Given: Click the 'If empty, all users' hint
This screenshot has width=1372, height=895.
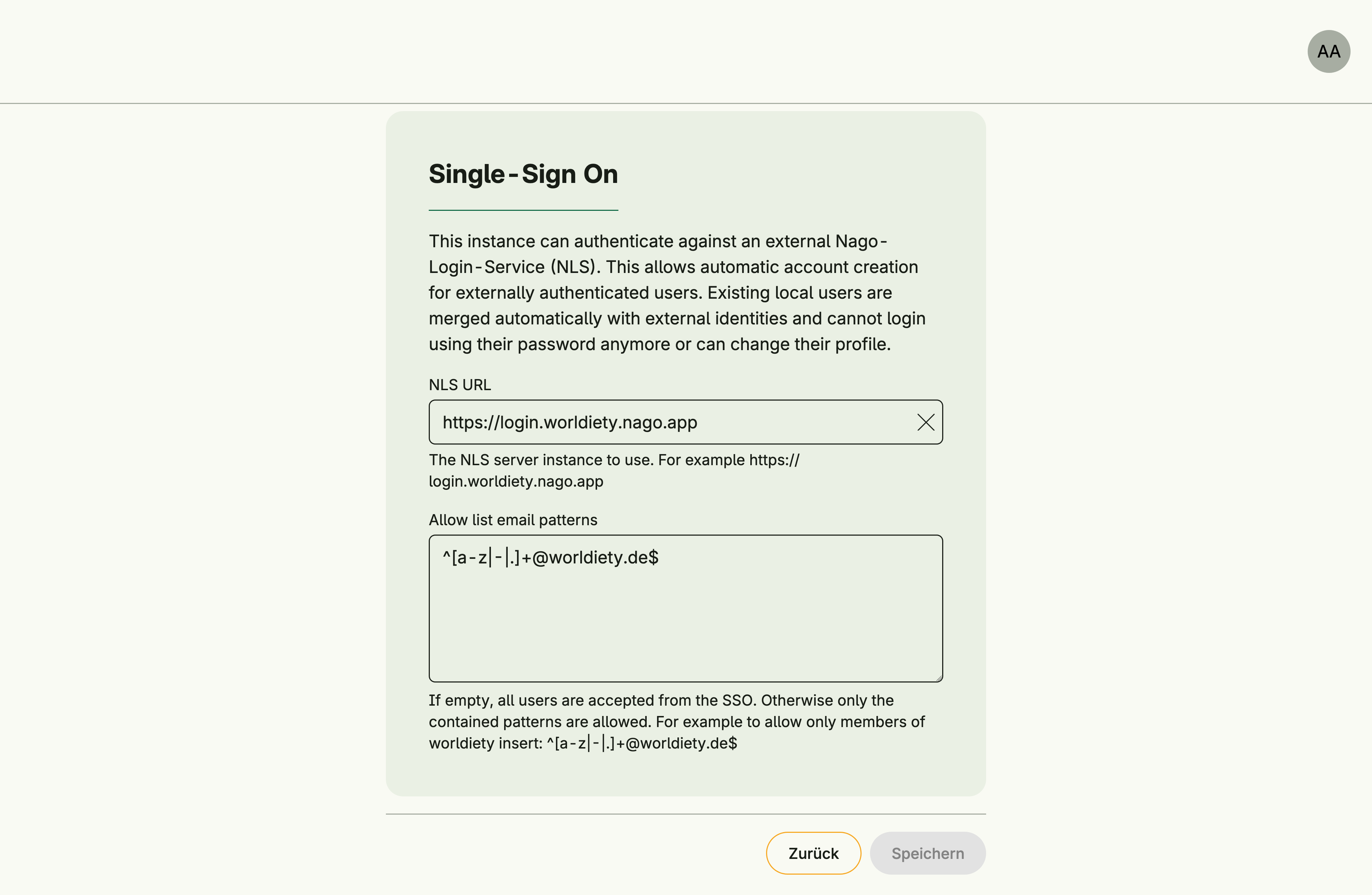Looking at the screenshot, I should point(661,701).
